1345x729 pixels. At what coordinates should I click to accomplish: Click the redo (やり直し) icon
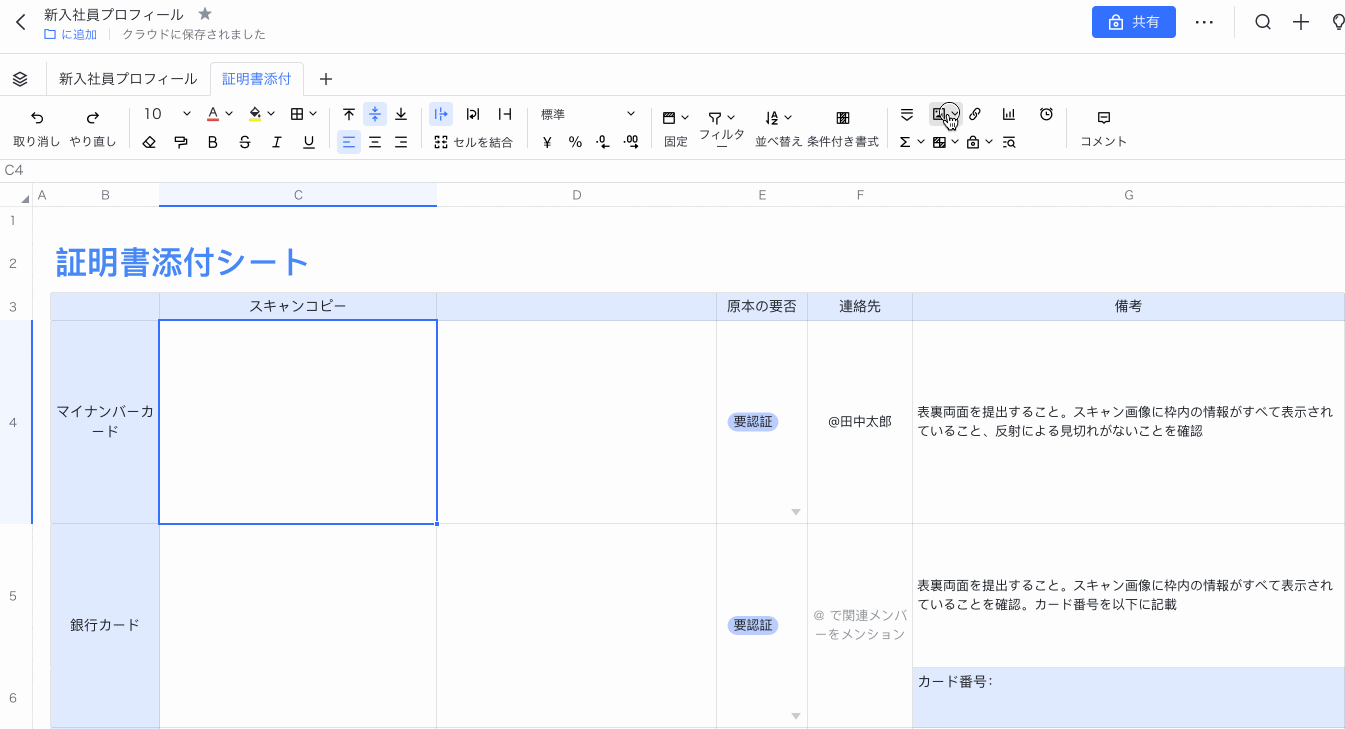point(93,117)
